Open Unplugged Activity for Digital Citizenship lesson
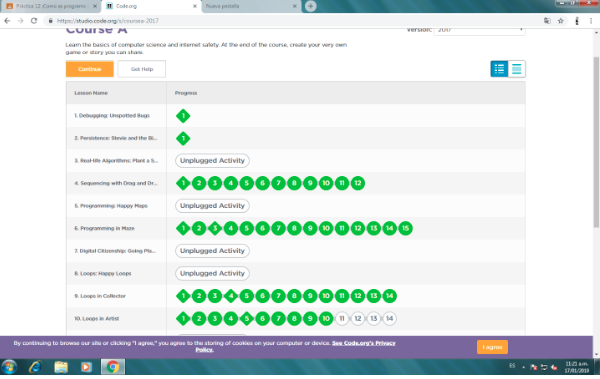This screenshot has height=379, width=600. click(212, 251)
